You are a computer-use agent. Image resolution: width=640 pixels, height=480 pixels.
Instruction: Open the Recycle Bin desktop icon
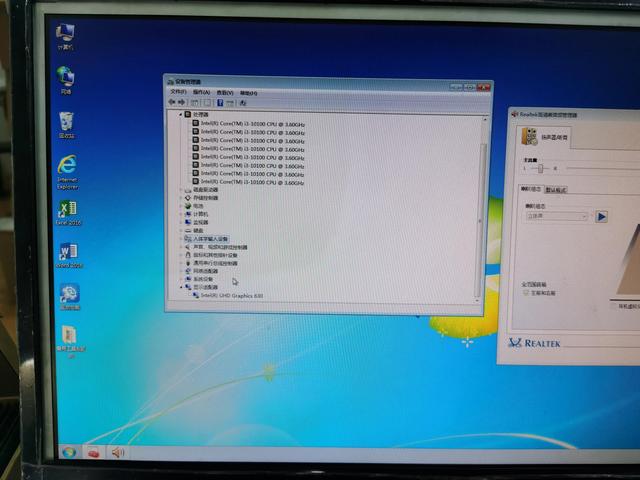67,125
